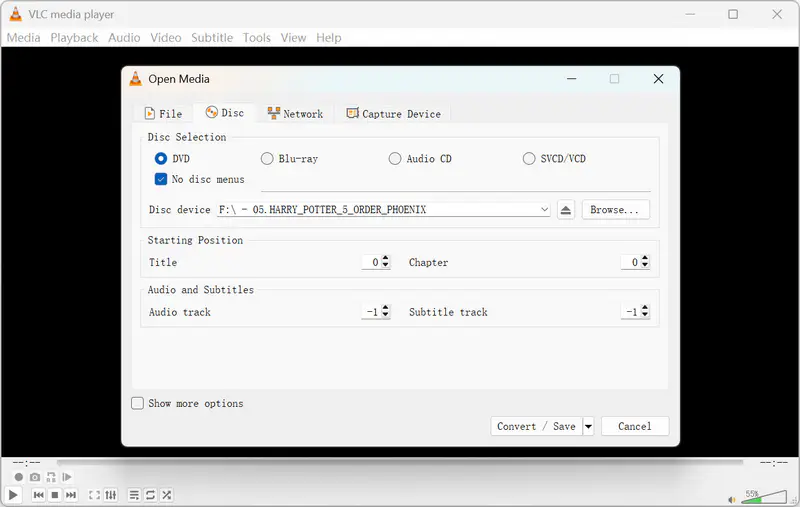Click the remaining time display
The width and height of the screenshot is (800, 507).
774,463
